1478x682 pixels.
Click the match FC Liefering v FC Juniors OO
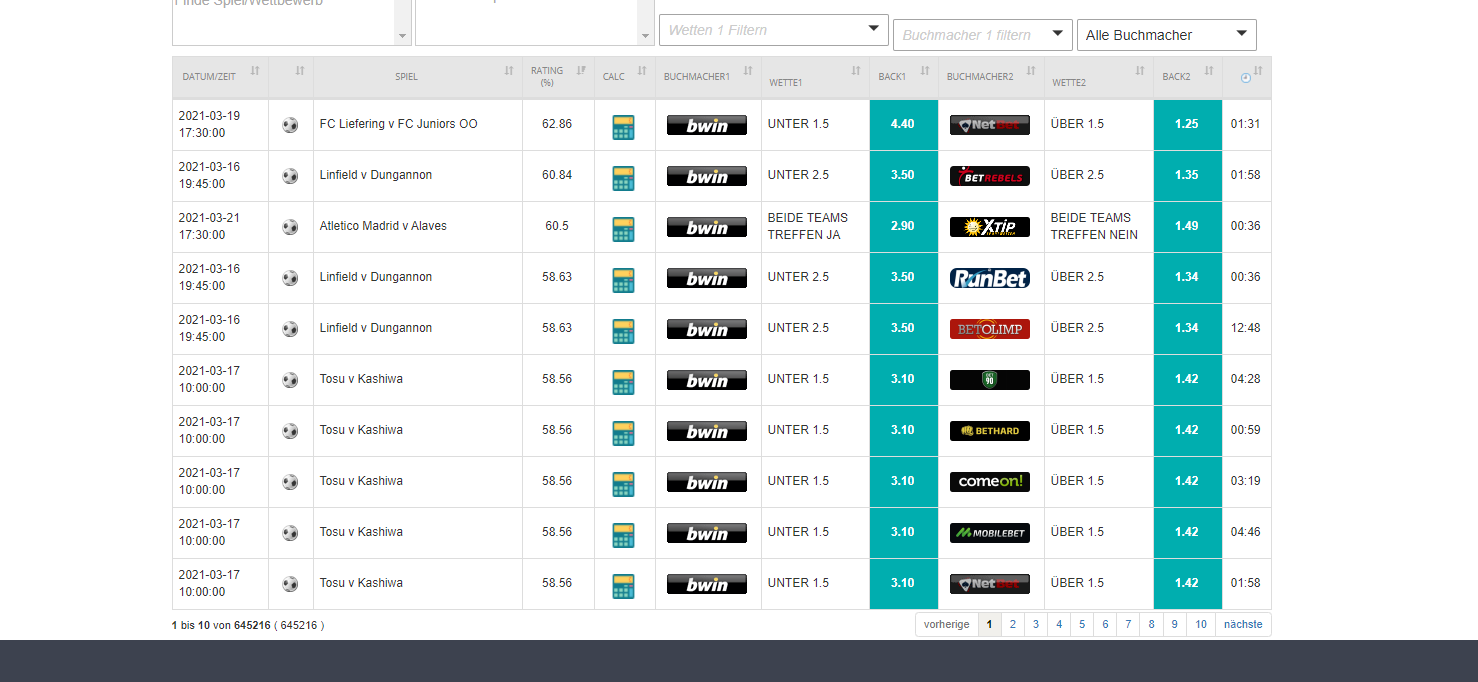click(399, 124)
